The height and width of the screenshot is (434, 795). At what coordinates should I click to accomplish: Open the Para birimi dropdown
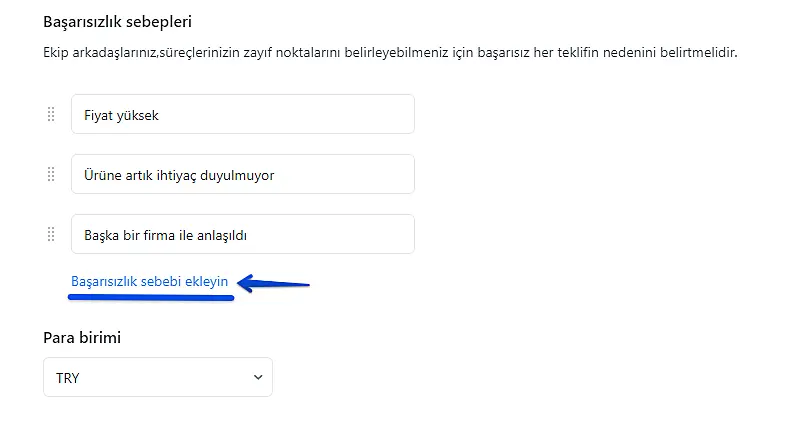tap(158, 377)
